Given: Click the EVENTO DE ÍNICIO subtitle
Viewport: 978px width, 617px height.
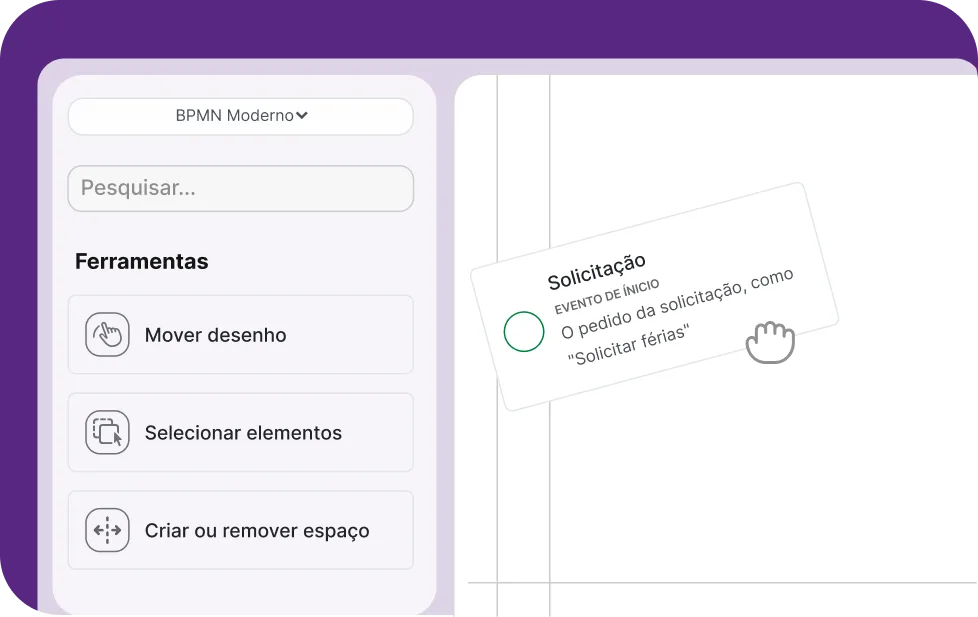Looking at the screenshot, I should [606, 297].
